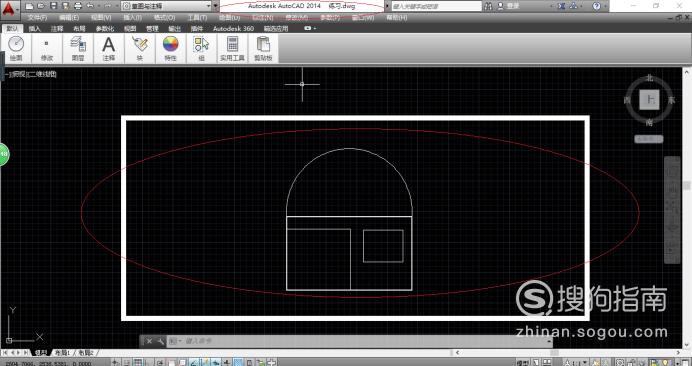Open the 特性 color wheel properties panel
Image resolution: width=692 pixels, height=366 pixels.
click(x=170, y=49)
